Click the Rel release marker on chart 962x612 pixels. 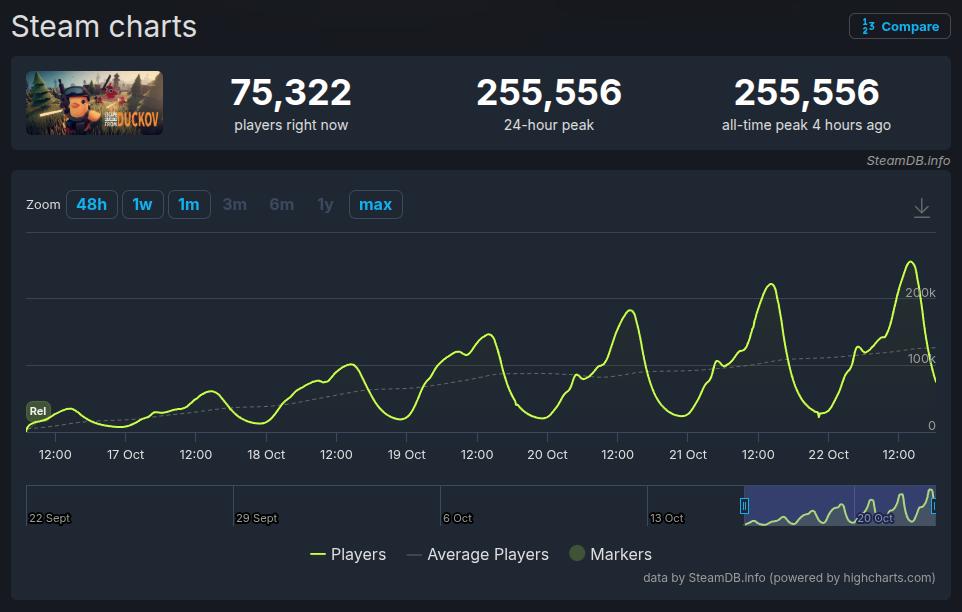click(38, 411)
